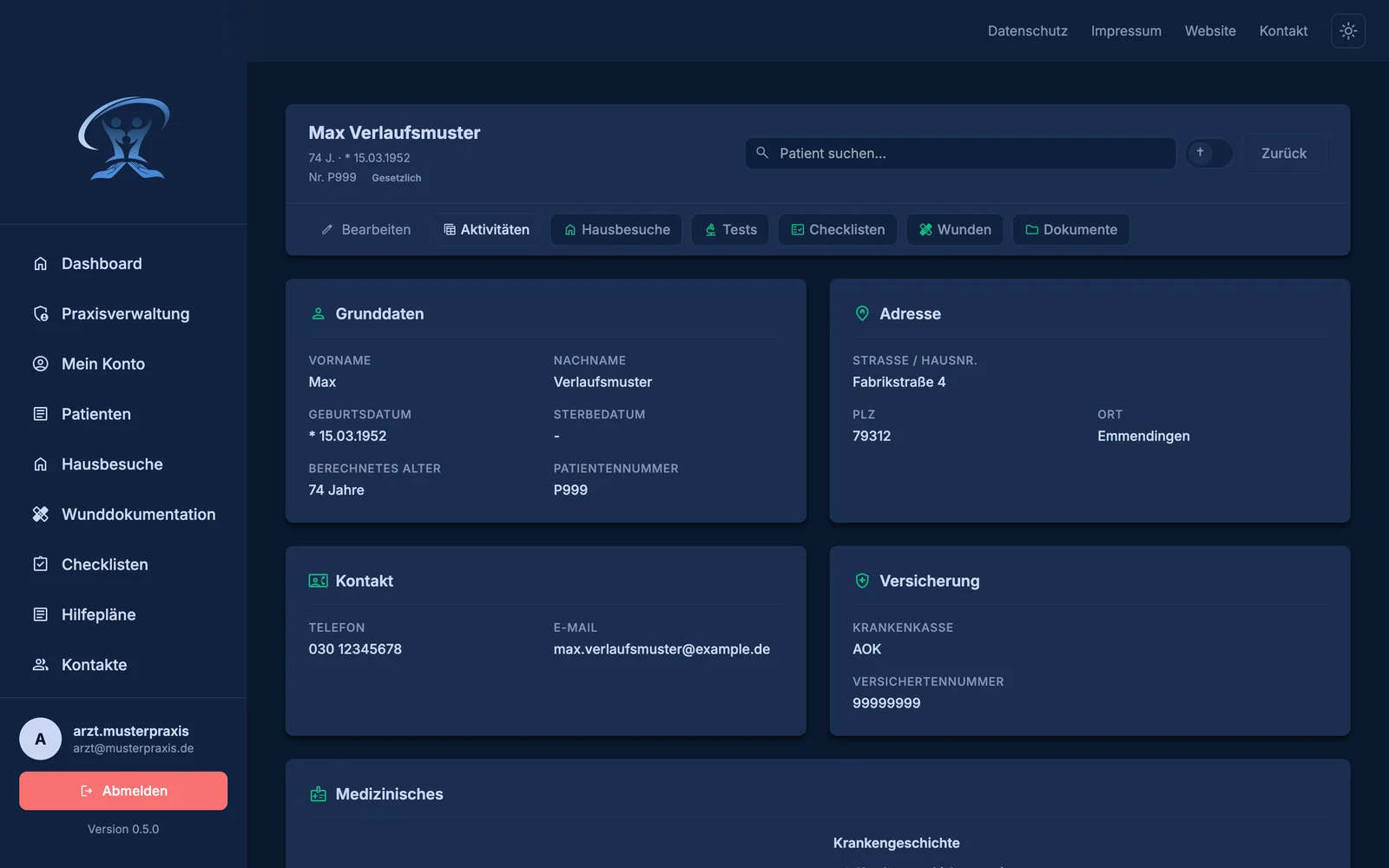The image size is (1389, 868).
Task: Click the Medizinisches section icon
Action: (x=318, y=794)
